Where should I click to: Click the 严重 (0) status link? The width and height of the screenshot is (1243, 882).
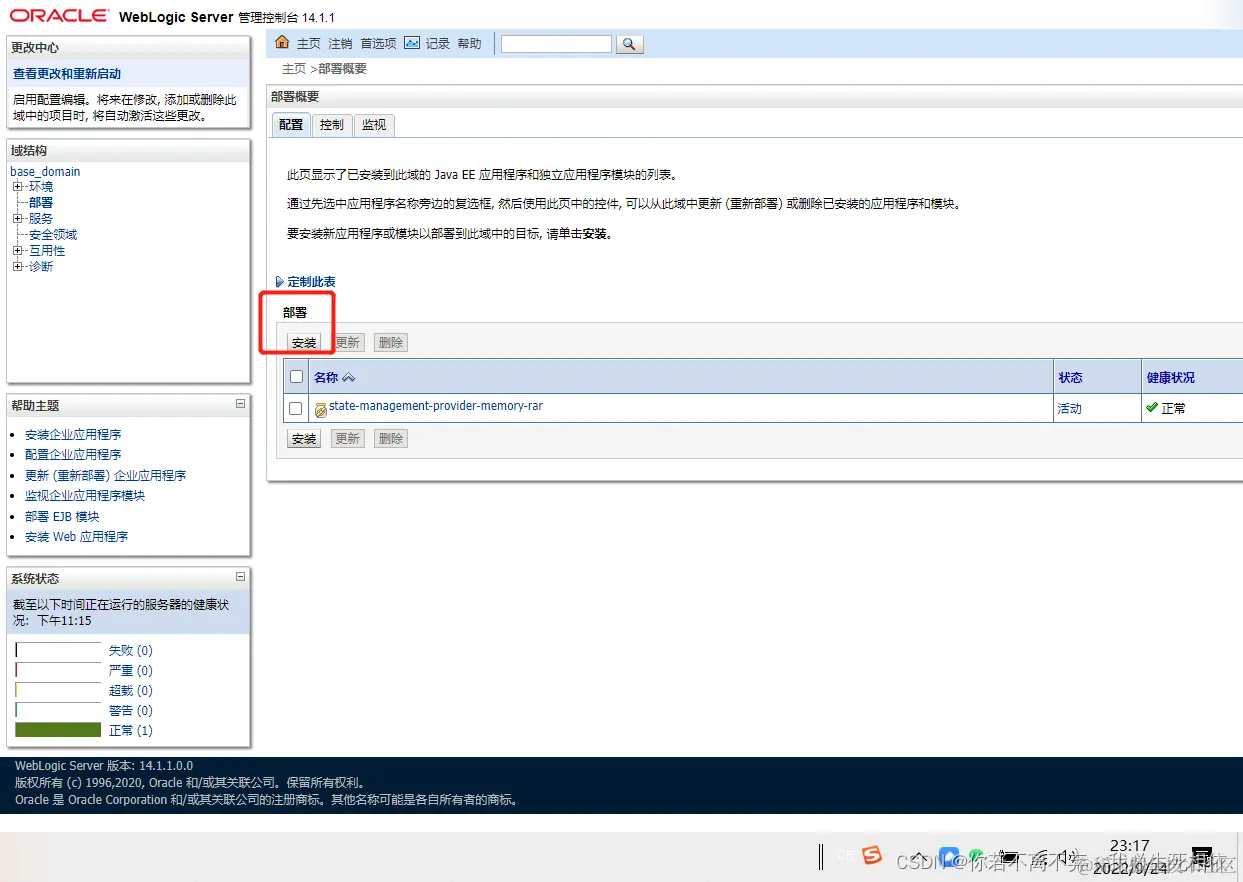131,671
